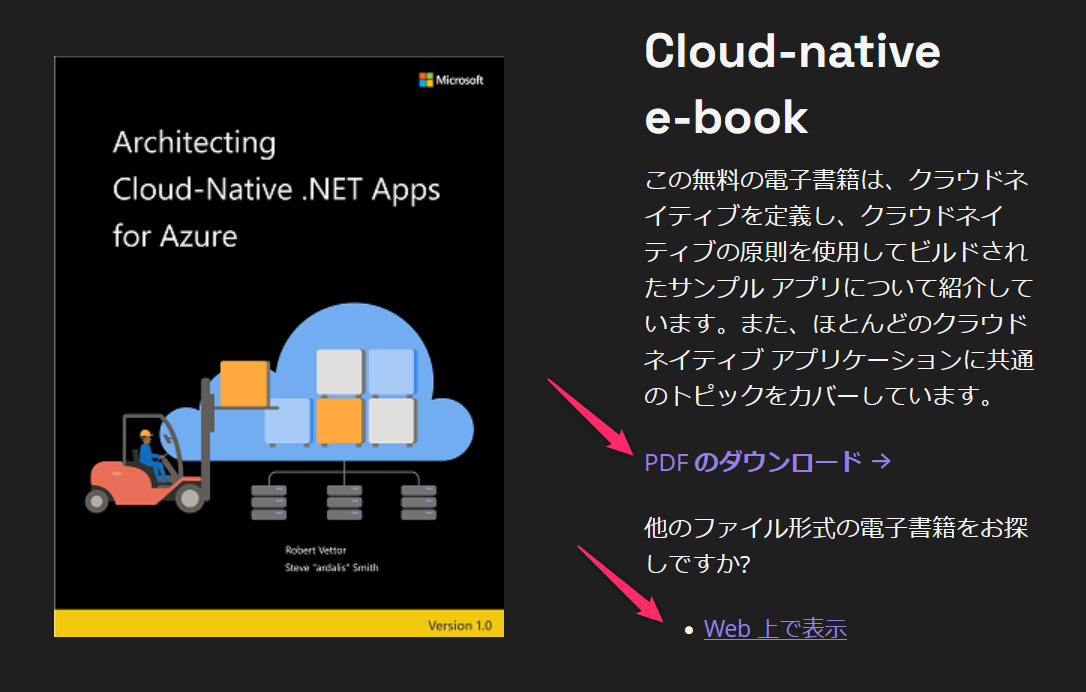Click the e-book description paragraph starting この無料の電子書籍は
1086x692 pixels.
[x=839, y=287]
